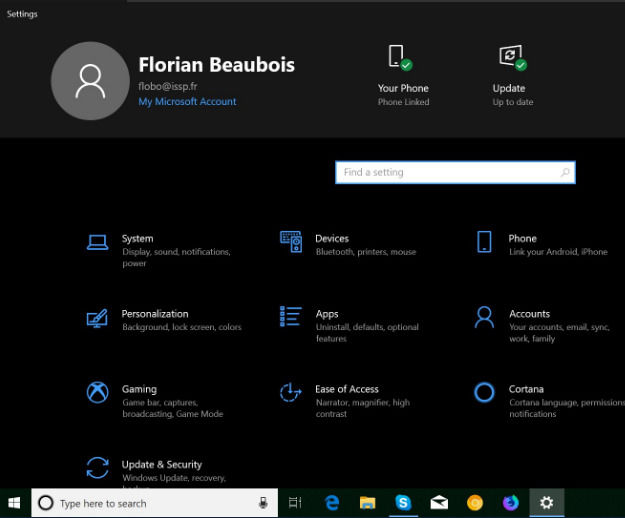The height and width of the screenshot is (518, 625).
Task: Click the magnifier icon in Find a setting
Action: (x=565, y=173)
